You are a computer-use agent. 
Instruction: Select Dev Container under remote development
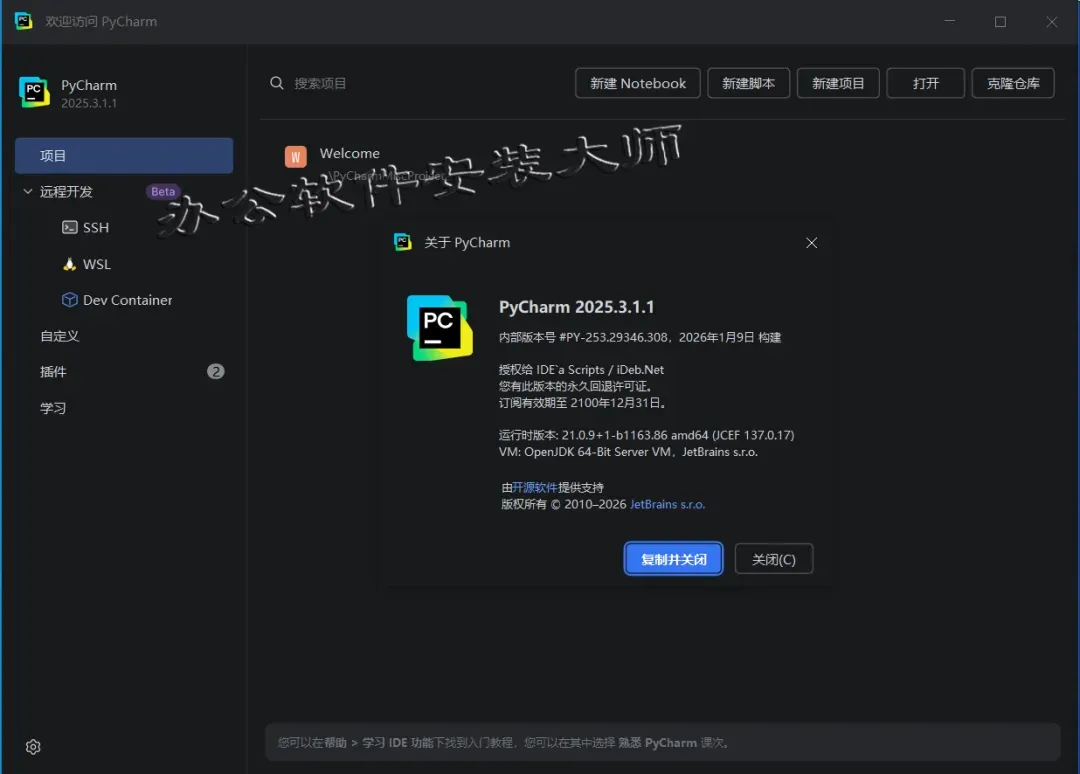tap(127, 300)
